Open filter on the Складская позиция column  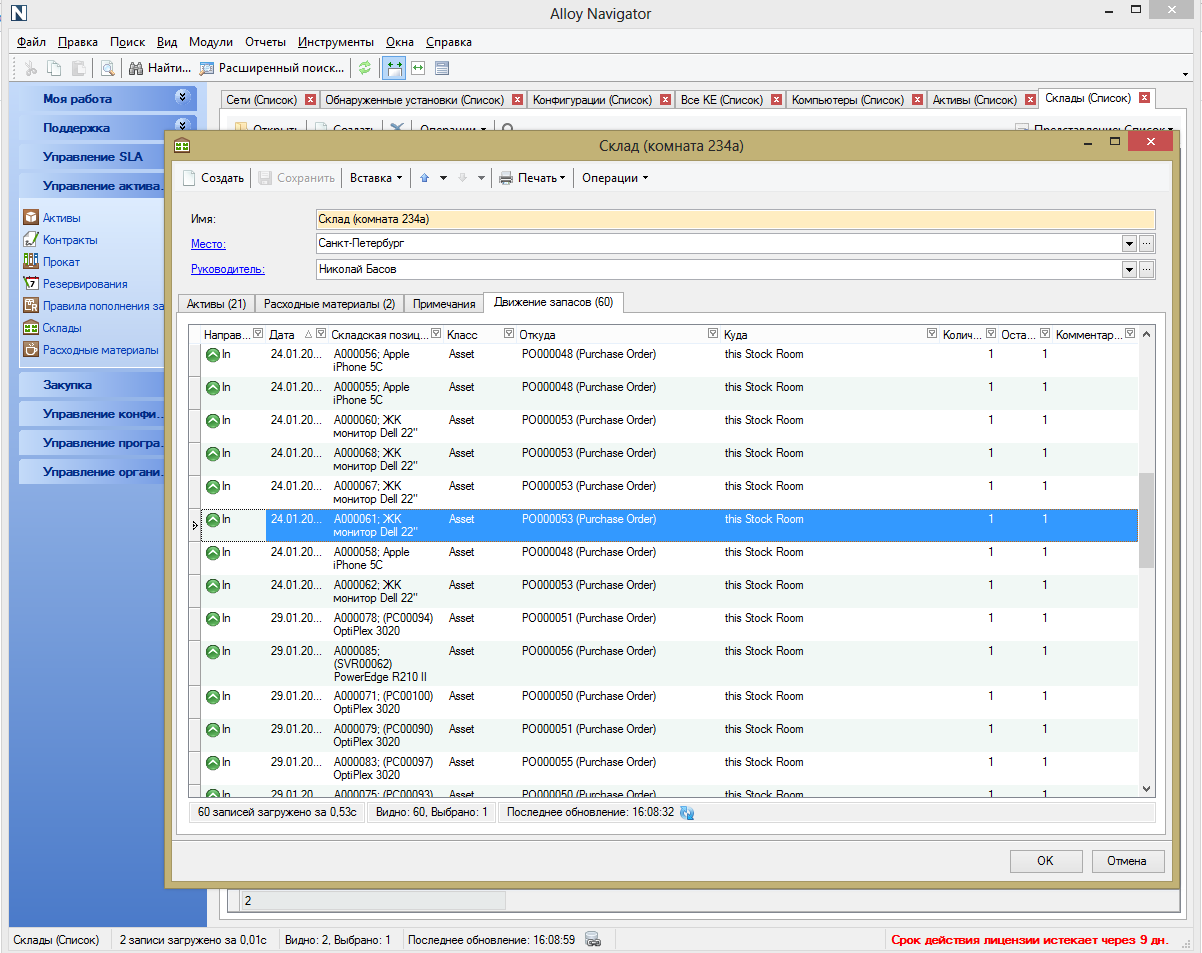tap(436, 334)
